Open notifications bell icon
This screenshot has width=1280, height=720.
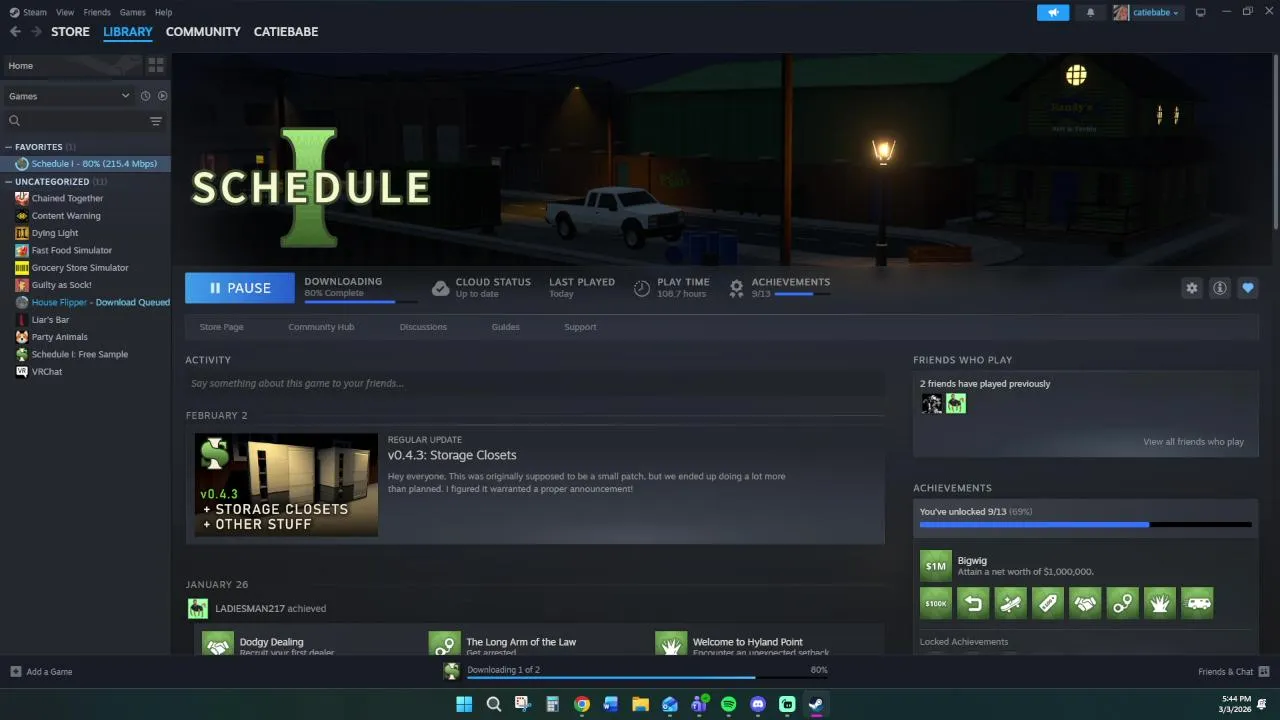point(1090,12)
